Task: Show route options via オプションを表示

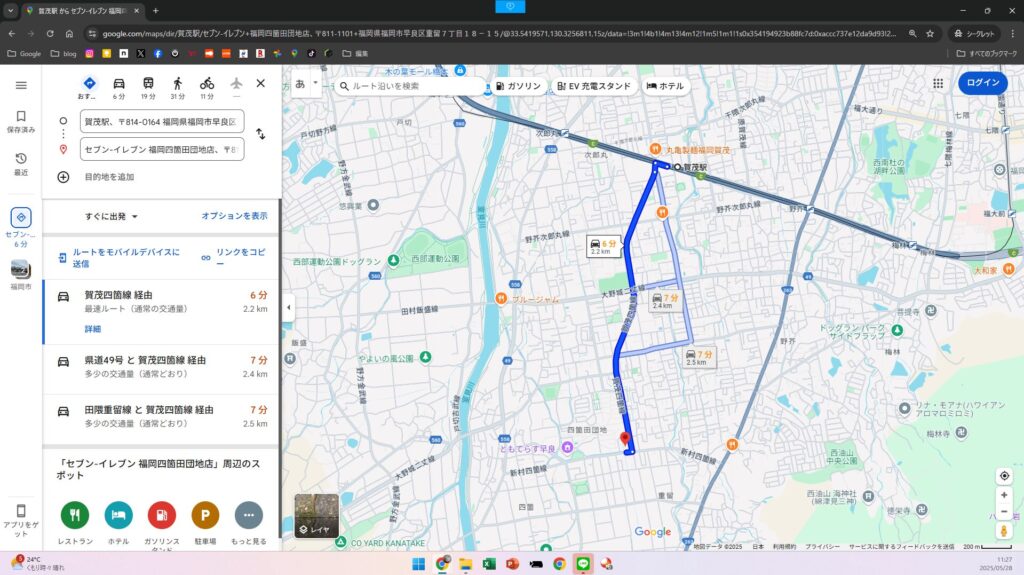Action: 234,216
